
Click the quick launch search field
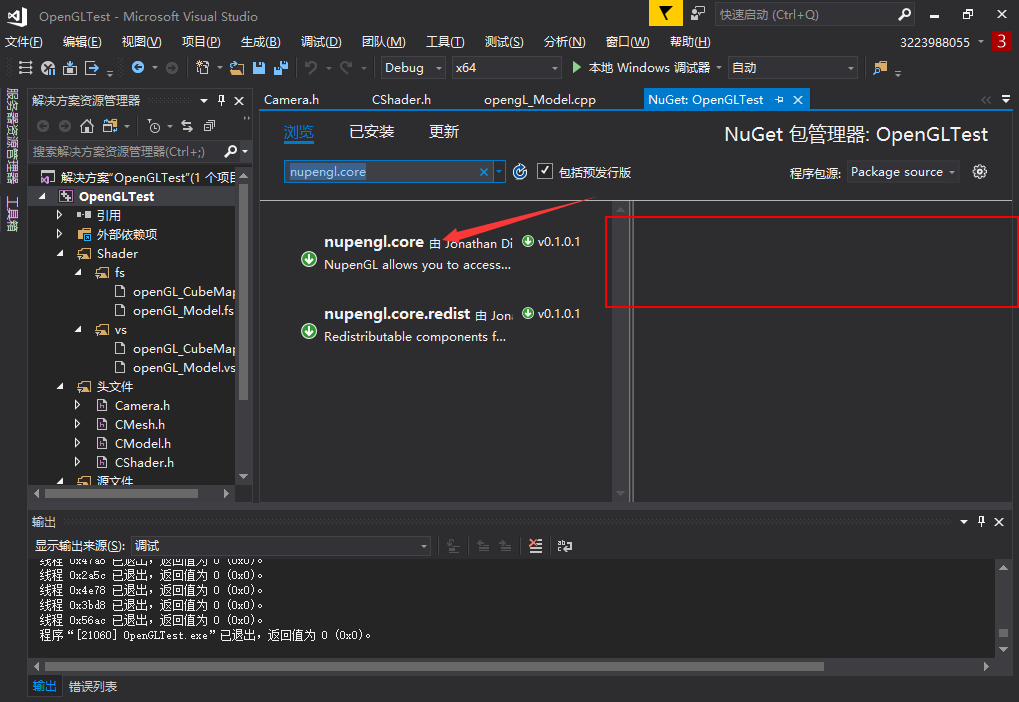[x=806, y=14]
